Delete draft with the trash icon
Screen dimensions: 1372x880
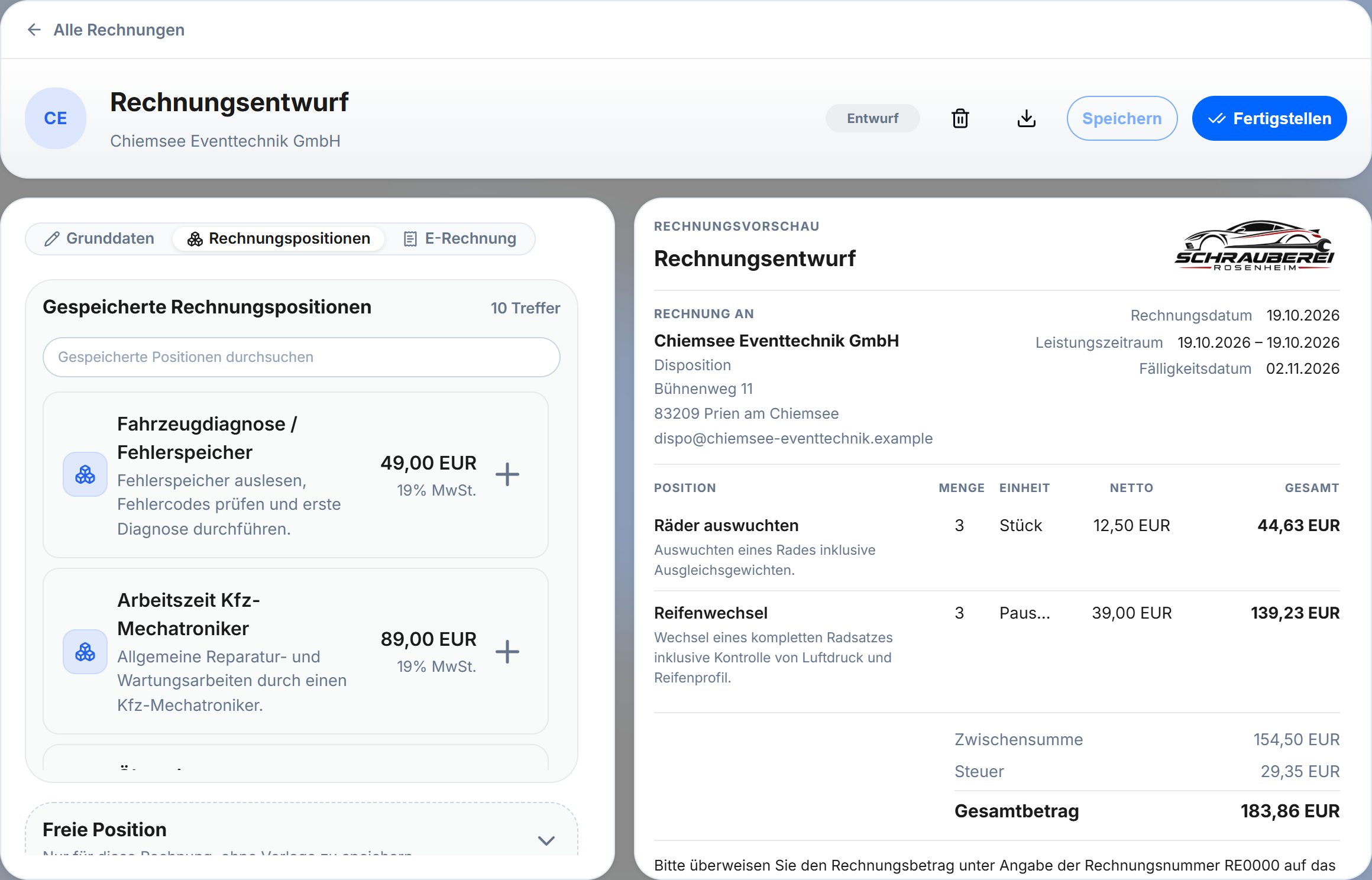[960, 118]
